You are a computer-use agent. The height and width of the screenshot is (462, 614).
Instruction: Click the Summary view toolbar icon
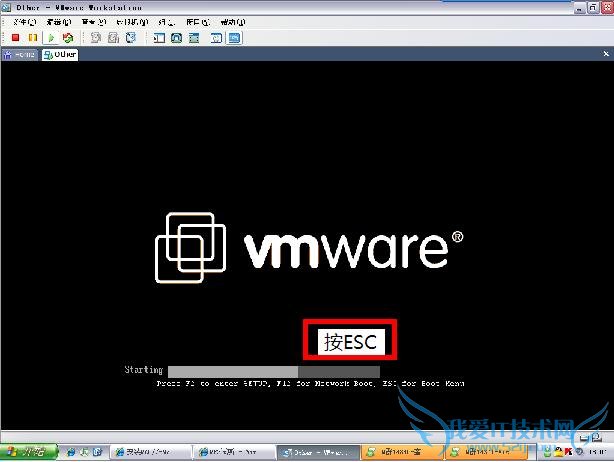216,38
